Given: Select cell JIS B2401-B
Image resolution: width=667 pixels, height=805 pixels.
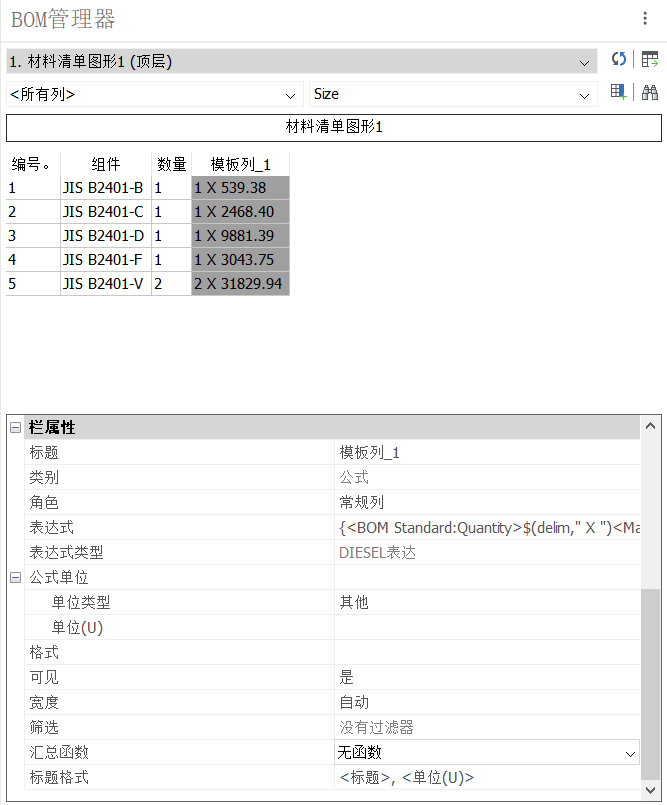Looking at the screenshot, I should coord(106,188).
